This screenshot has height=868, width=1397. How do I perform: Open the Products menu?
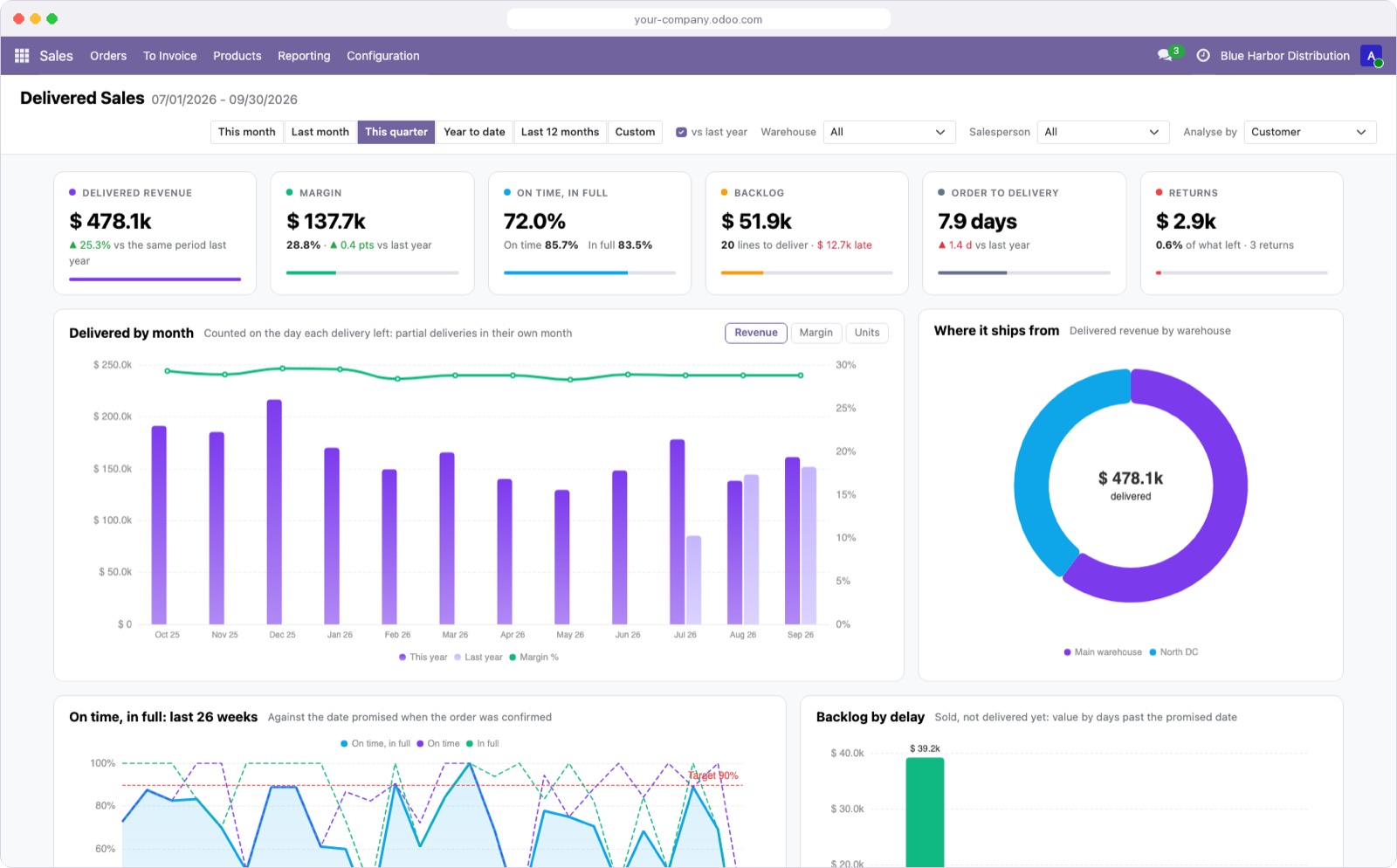pos(237,56)
